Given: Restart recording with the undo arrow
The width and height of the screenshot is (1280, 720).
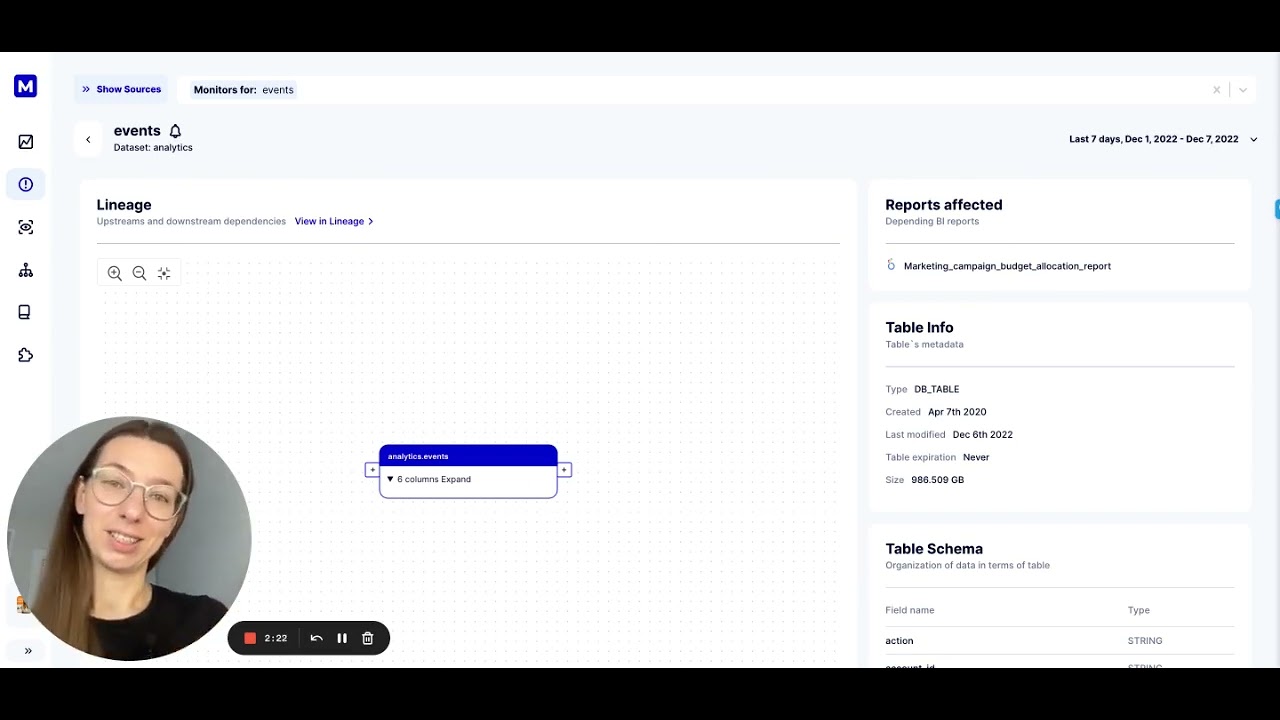Looking at the screenshot, I should pos(316,638).
